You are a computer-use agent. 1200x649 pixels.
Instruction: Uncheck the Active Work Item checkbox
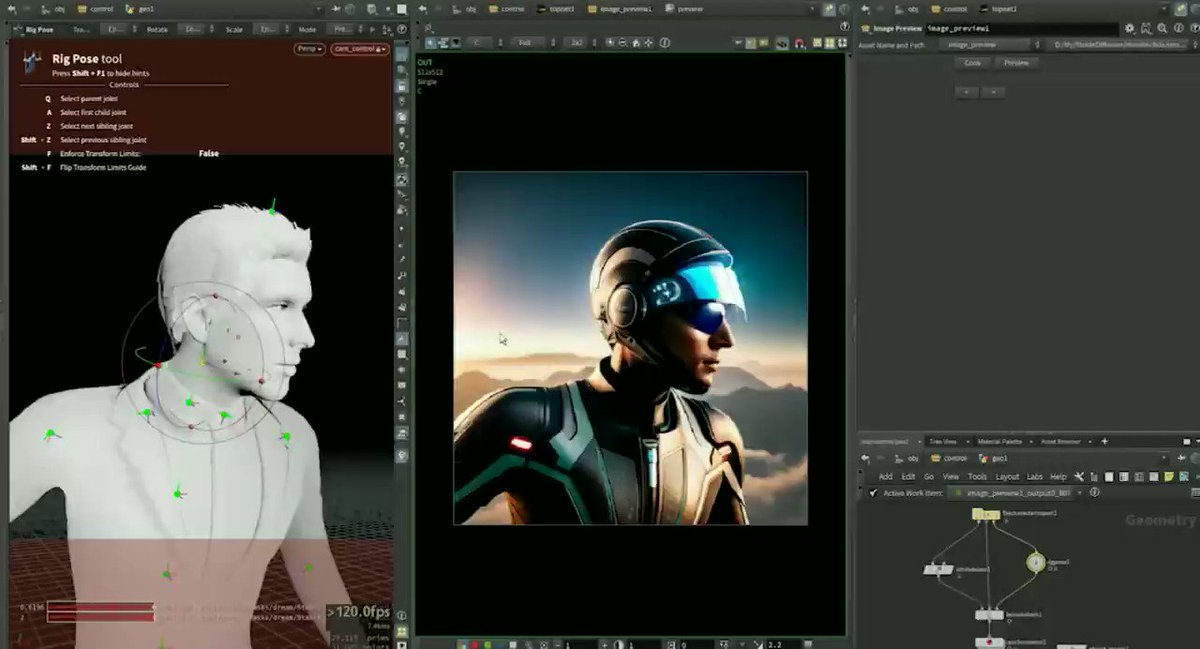[874, 492]
